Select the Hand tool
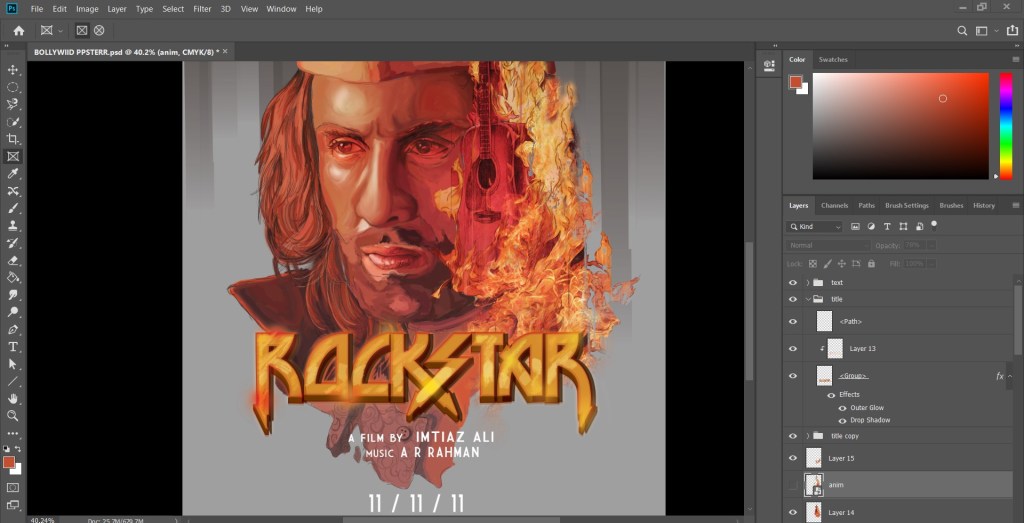Image resolution: width=1024 pixels, height=523 pixels. click(x=13, y=398)
